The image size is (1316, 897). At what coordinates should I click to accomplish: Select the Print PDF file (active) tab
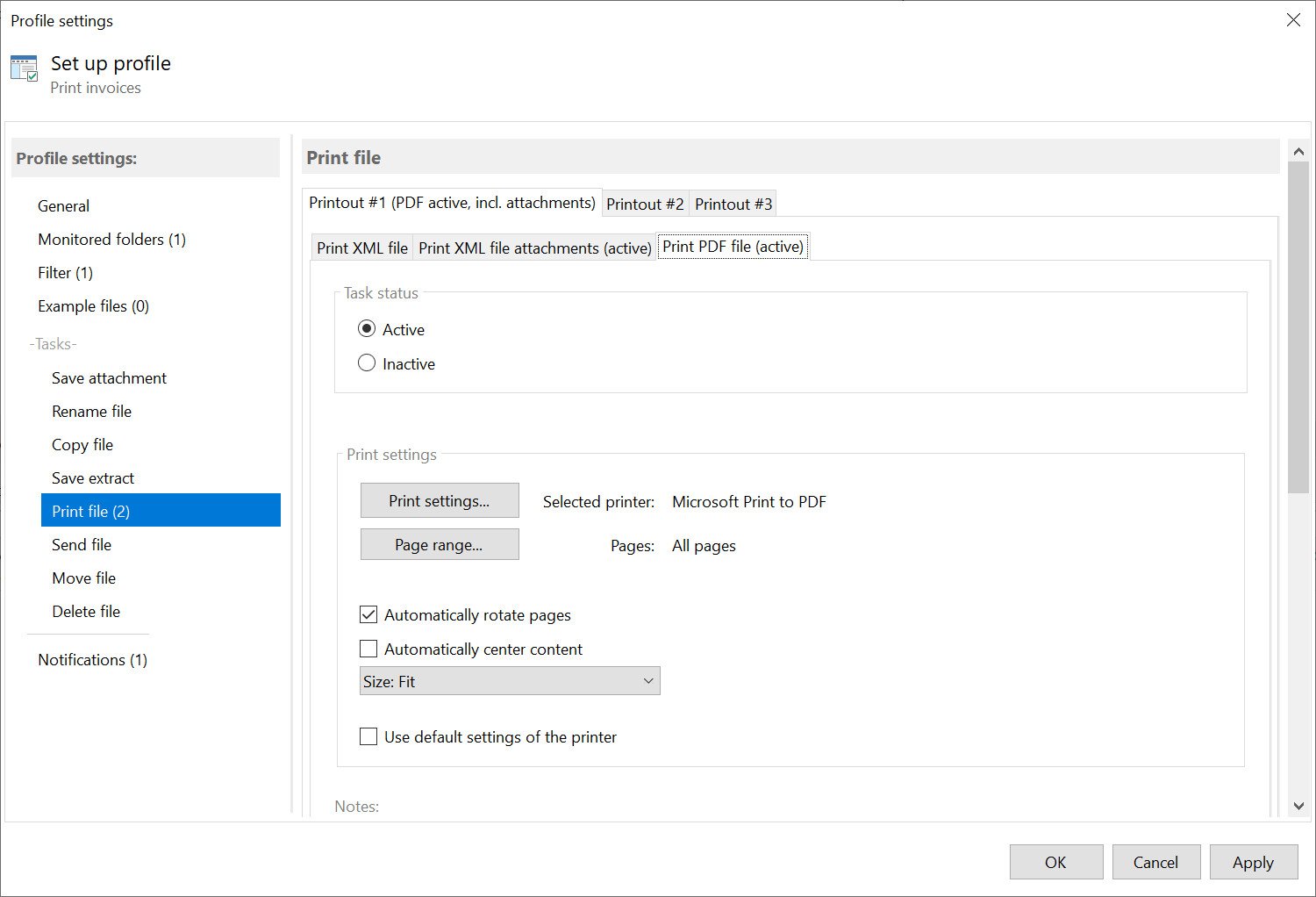coord(733,247)
